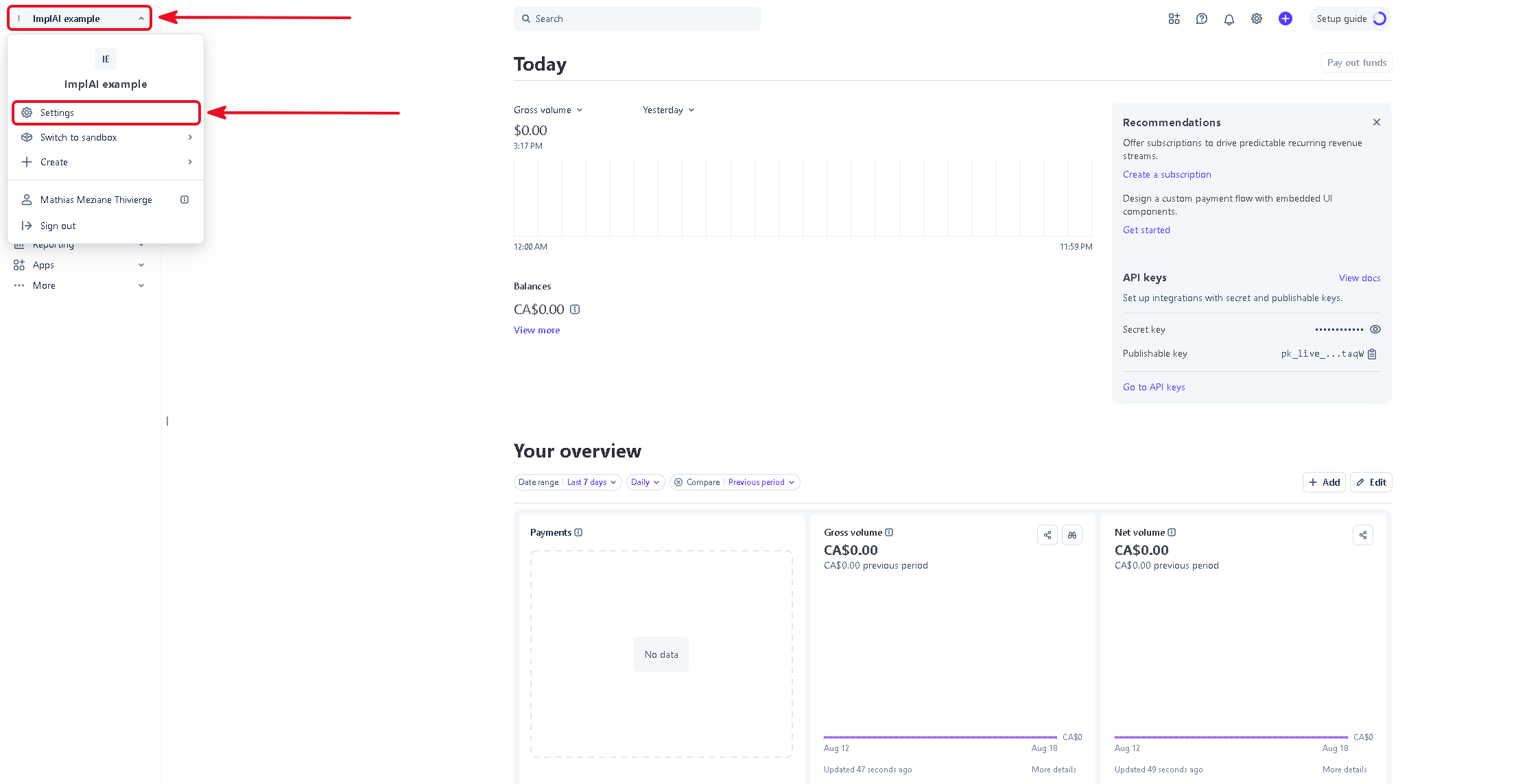This screenshot has width=1540, height=784.
Task: Share the Net volume chart
Action: tap(1362, 535)
